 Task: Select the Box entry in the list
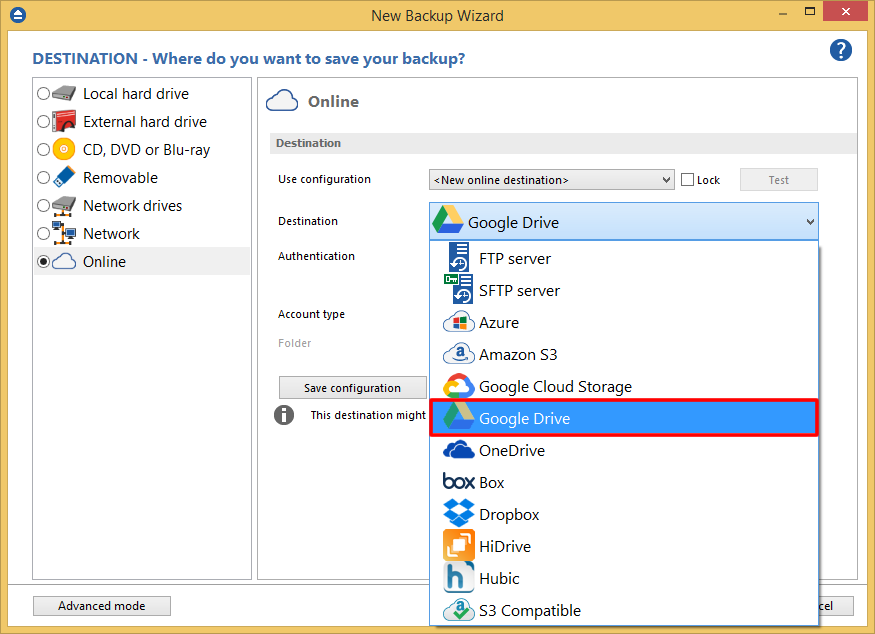(491, 483)
